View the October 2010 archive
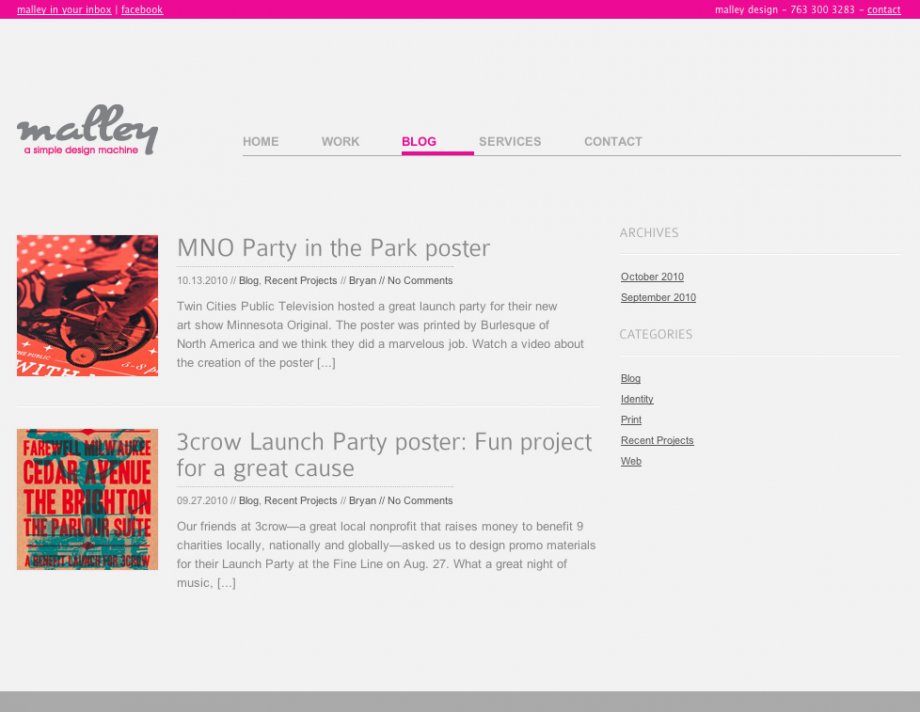This screenshot has height=712, width=920. [x=652, y=277]
